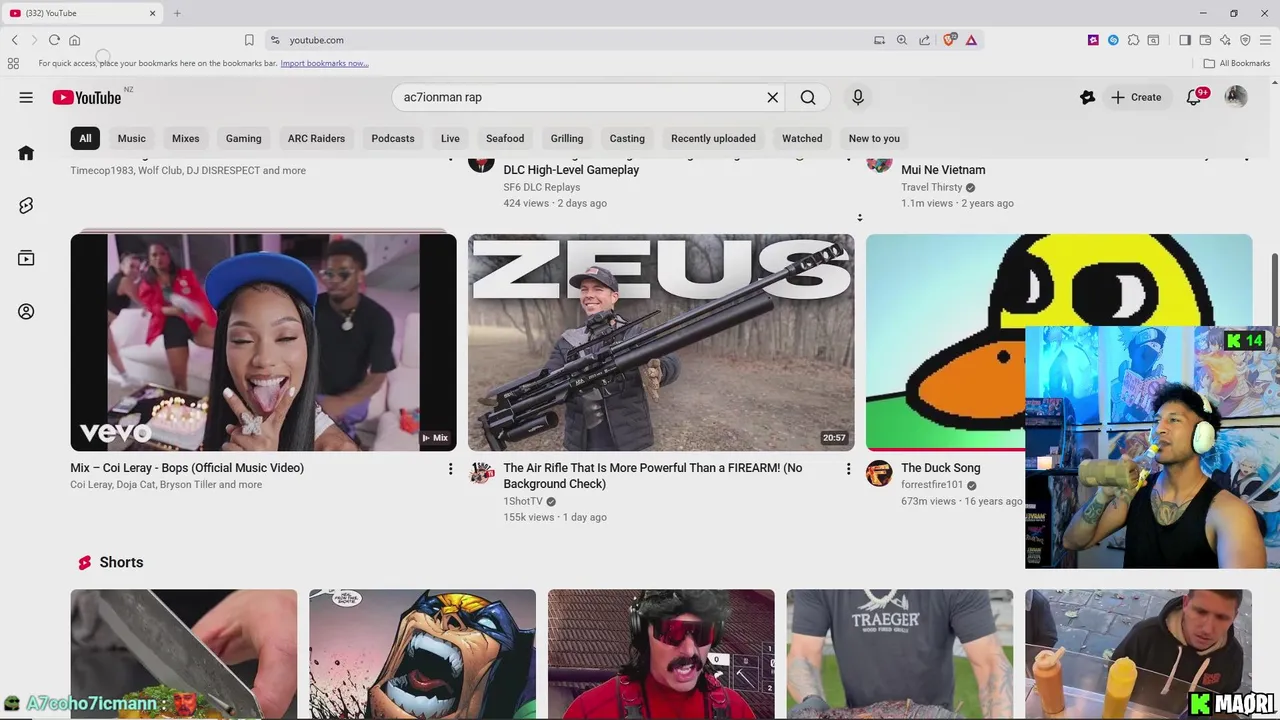Open options for the Air Rifle video
Screen dimensions: 1280x720
pyautogui.click(x=848, y=469)
